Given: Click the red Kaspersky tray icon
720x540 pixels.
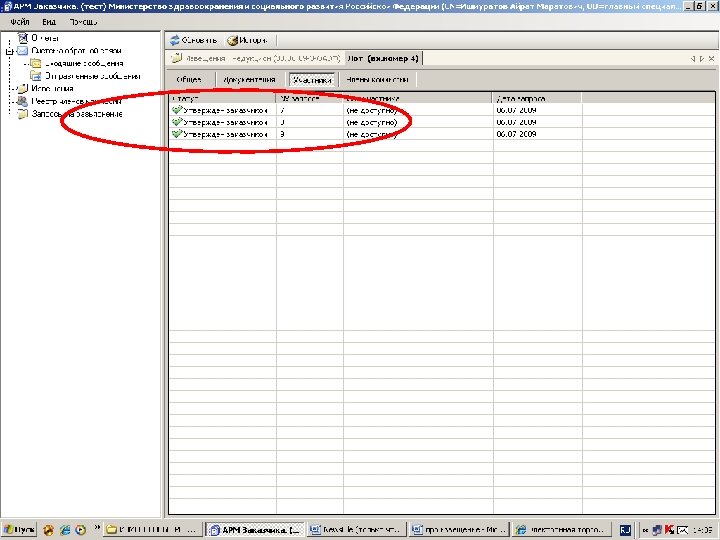Looking at the screenshot, I should pyautogui.click(x=669, y=529).
